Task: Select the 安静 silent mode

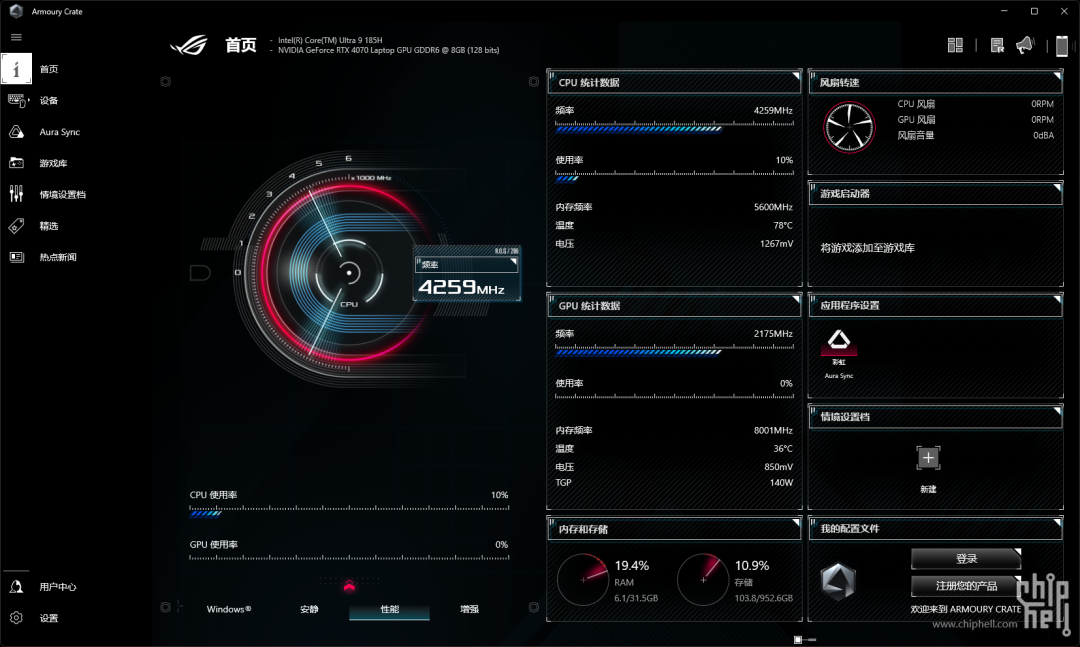Action: click(309, 609)
